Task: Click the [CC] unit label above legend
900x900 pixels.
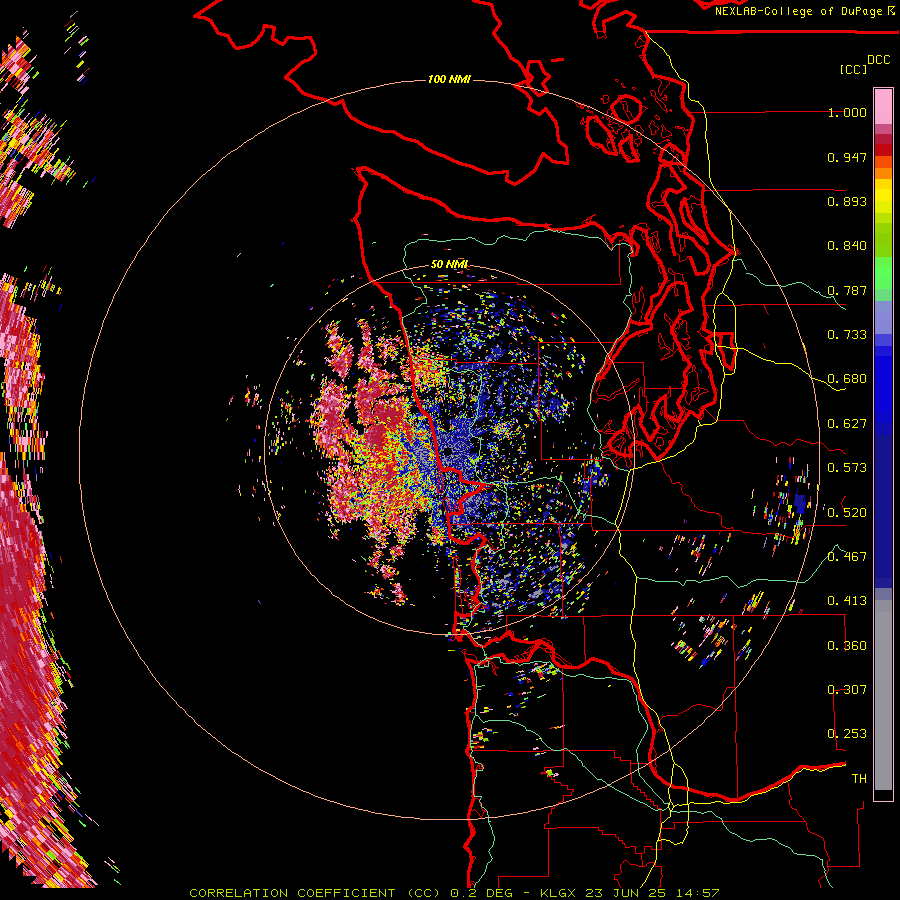Action: coord(854,69)
